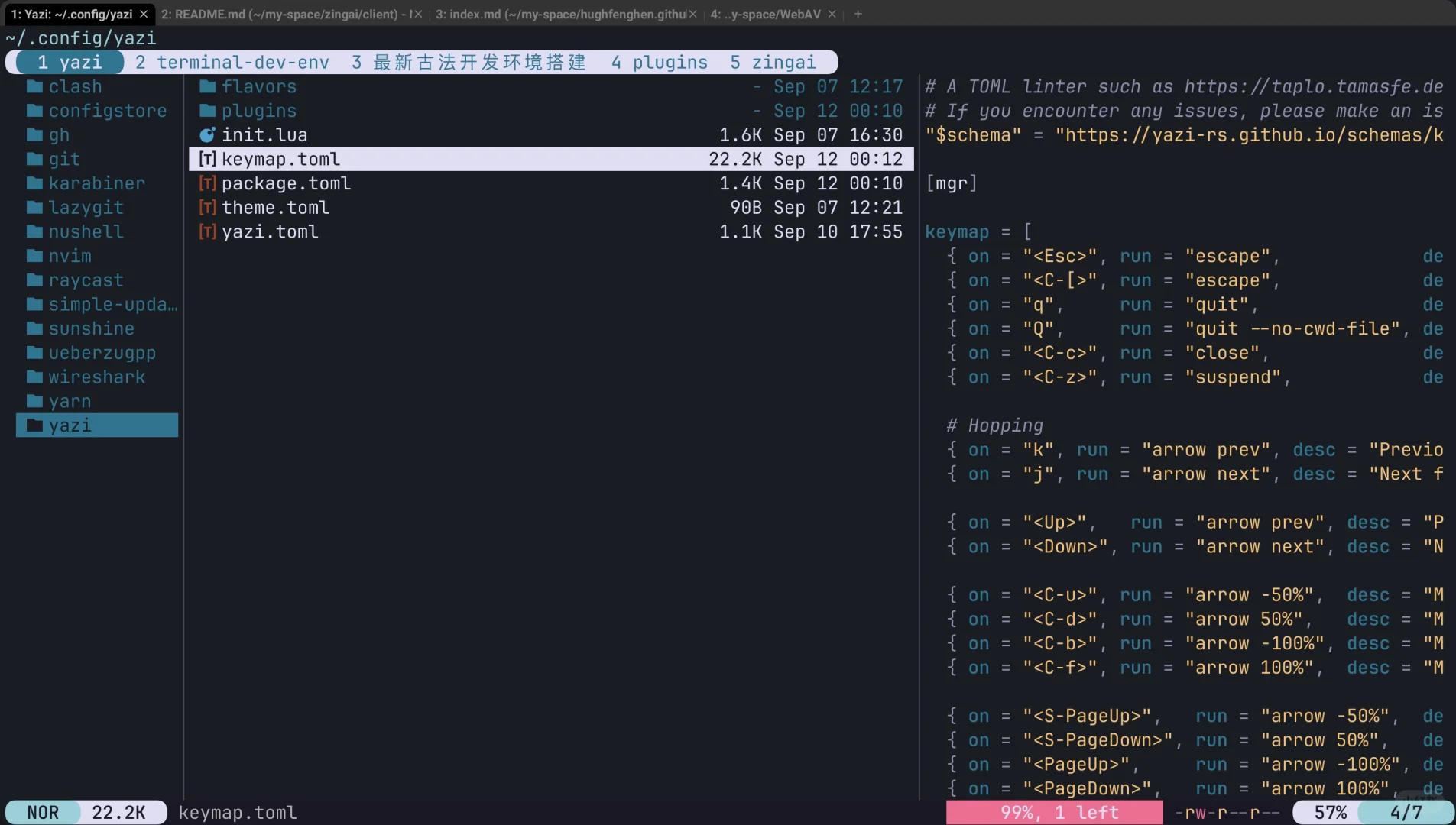This screenshot has width=1456, height=825.
Task: Switch to yazi tab 5 zingai
Action: pyautogui.click(x=773, y=62)
